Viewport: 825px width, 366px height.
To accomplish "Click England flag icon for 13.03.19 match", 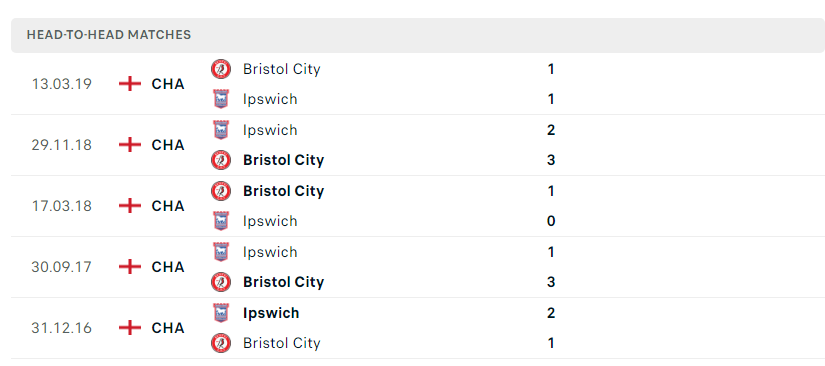I will click(130, 84).
